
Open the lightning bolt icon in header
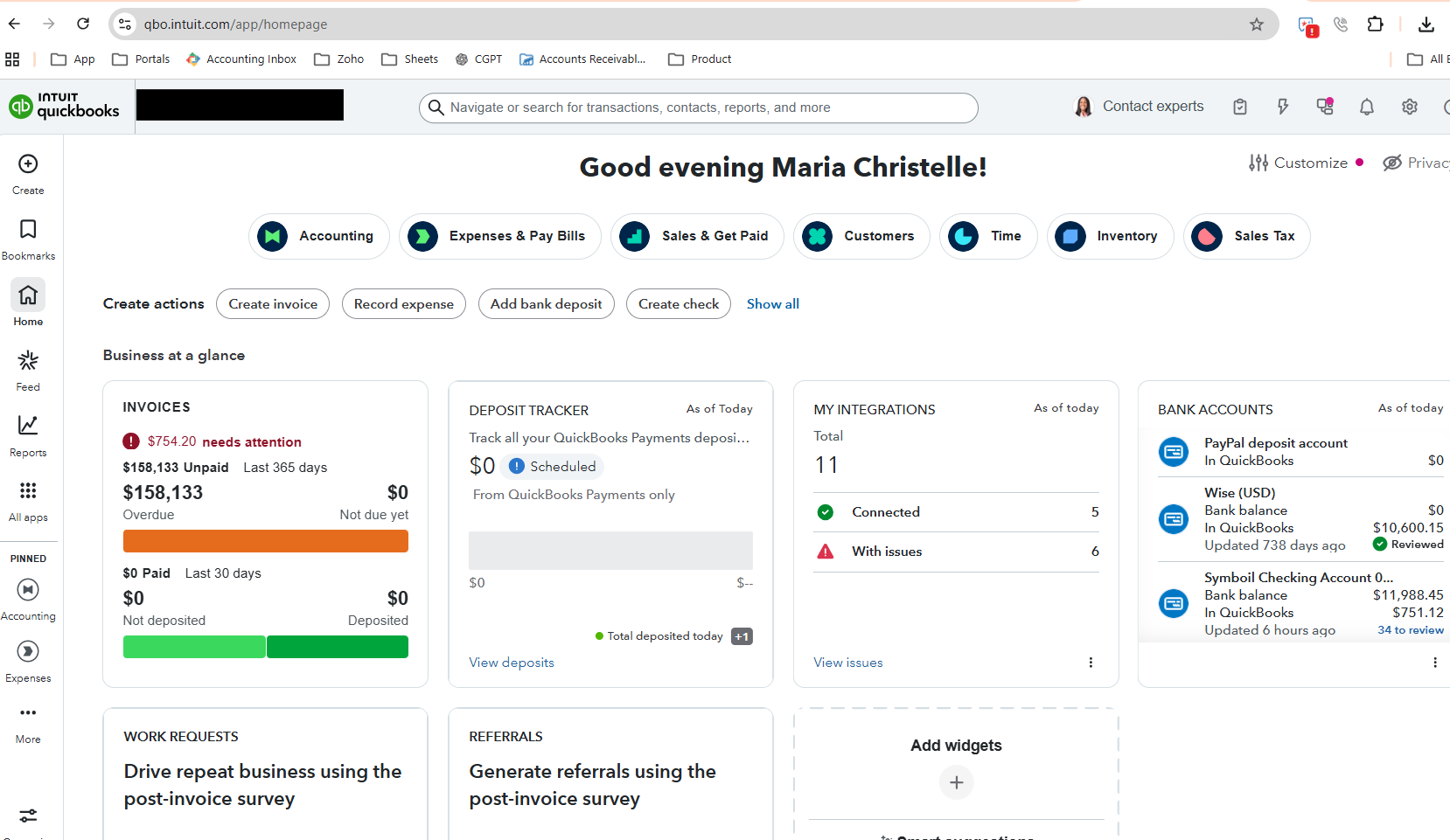[x=1283, y=107]
